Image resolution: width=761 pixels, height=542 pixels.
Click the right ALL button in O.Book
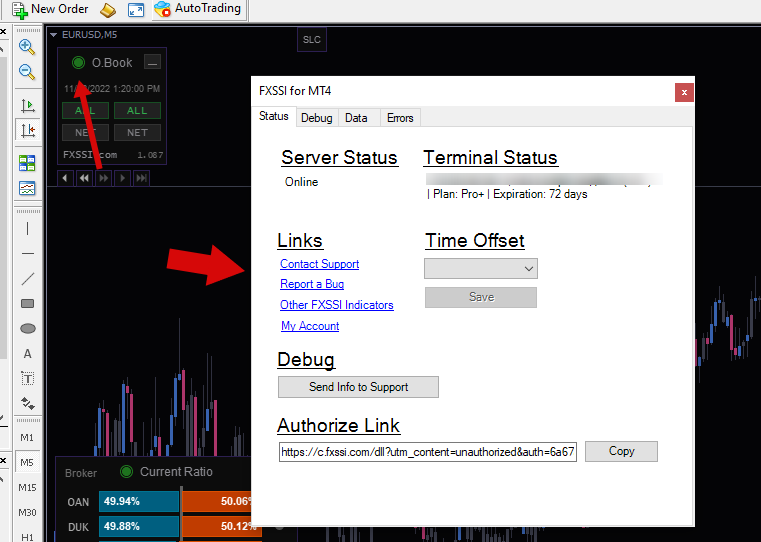pyautogui.click(x=137, y=111)
